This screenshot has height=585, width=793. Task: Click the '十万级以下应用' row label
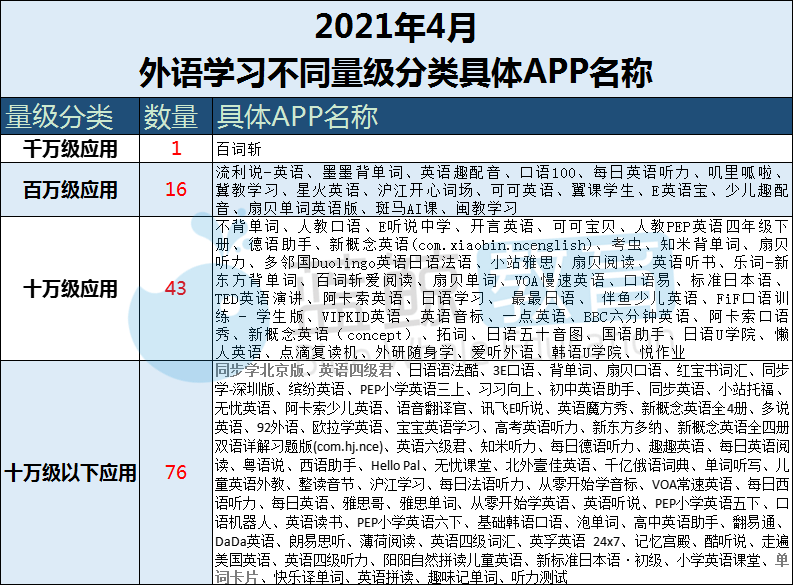click(70, 473)
